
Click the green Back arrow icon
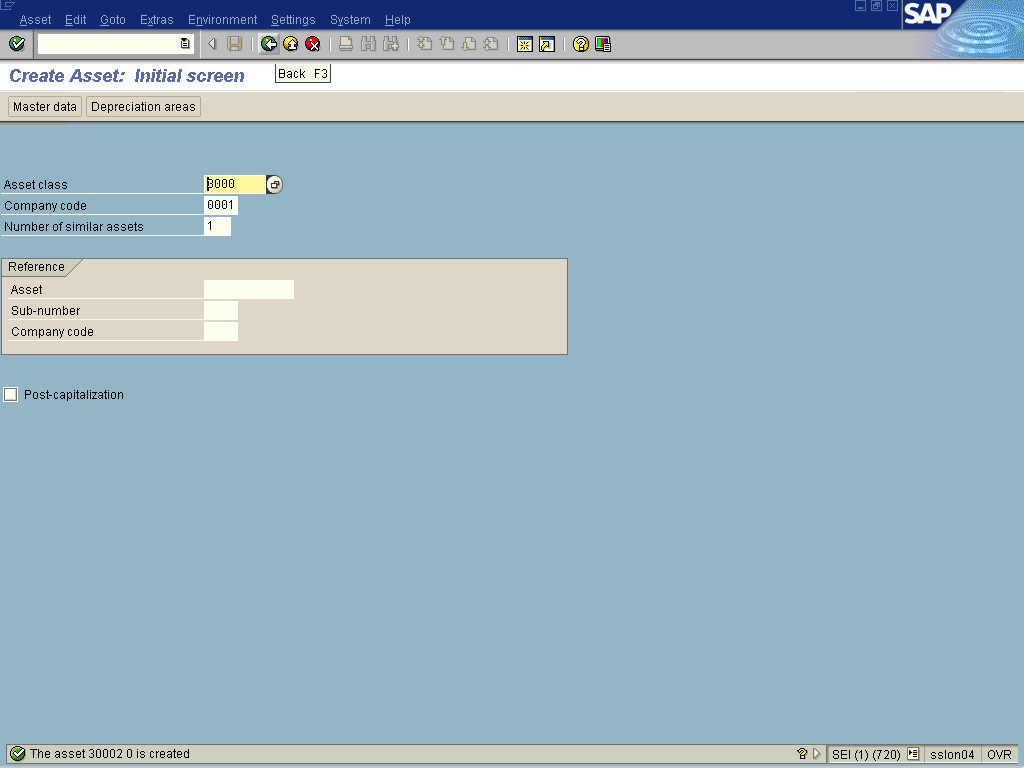pos(268,44)
